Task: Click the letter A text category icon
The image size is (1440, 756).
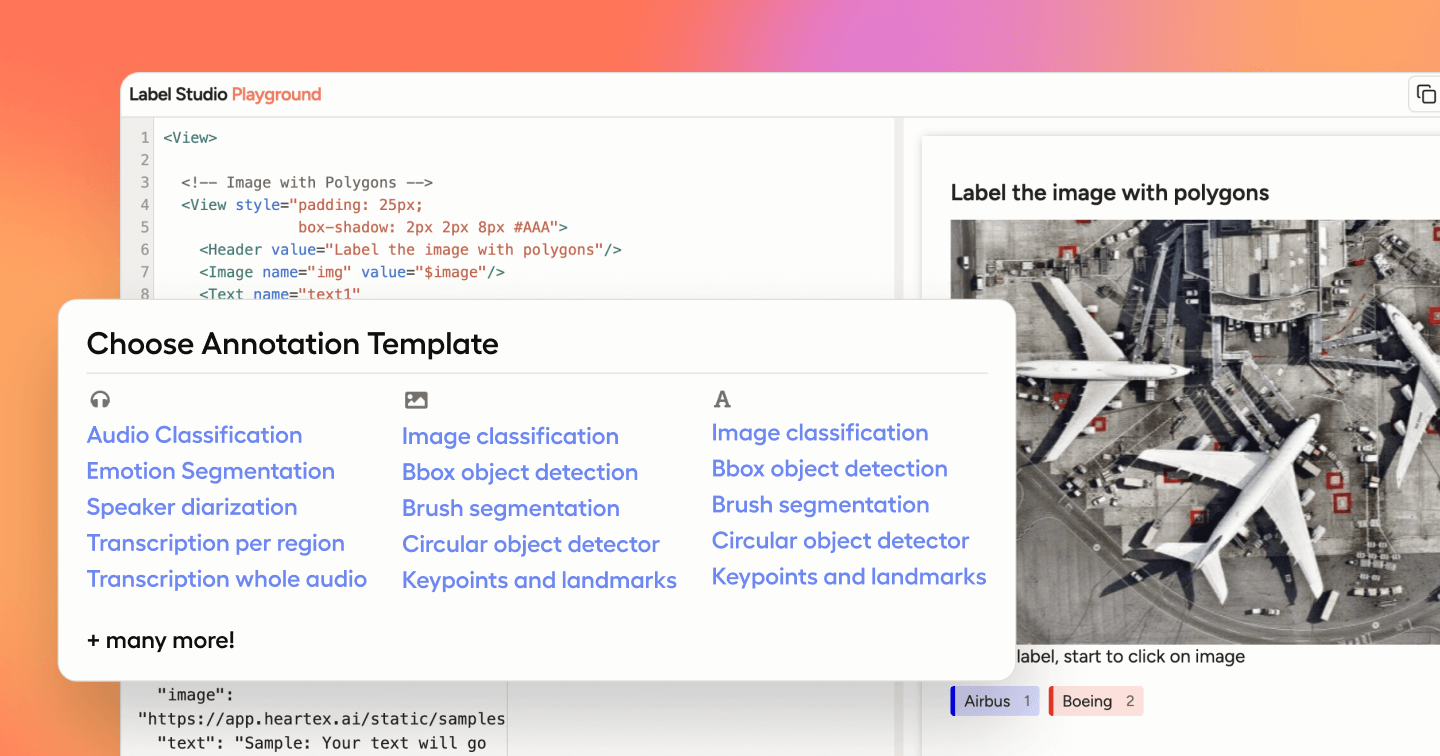Action: (722, 400)
